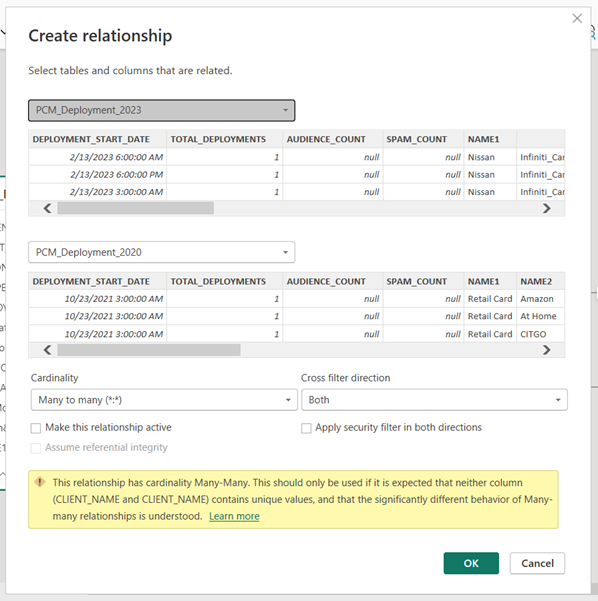Open the PCM_Deployment_2023 table dropdown
This screenshot has height=601, width=598.
[161, 110]
